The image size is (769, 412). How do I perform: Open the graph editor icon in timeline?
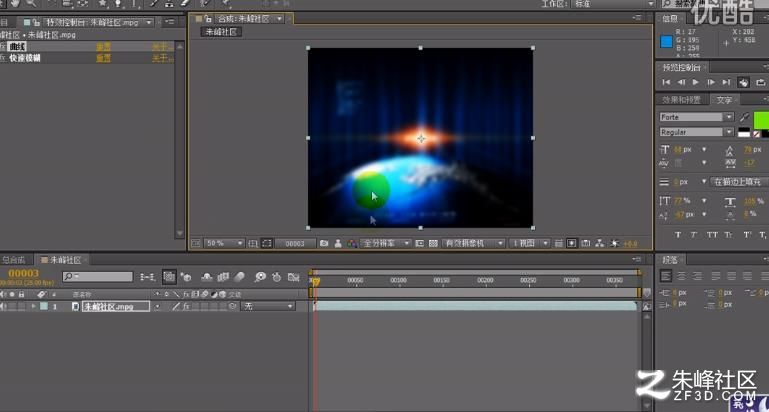[293, 277]
